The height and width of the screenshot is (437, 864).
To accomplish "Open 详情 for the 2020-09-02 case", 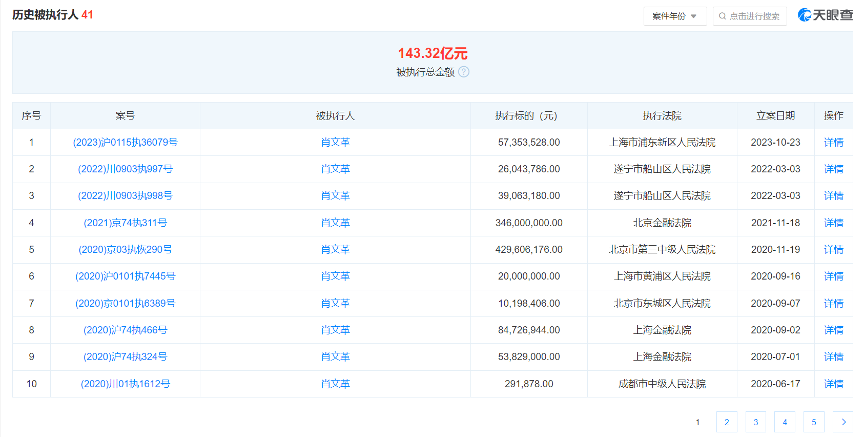I will coord(833,330).
